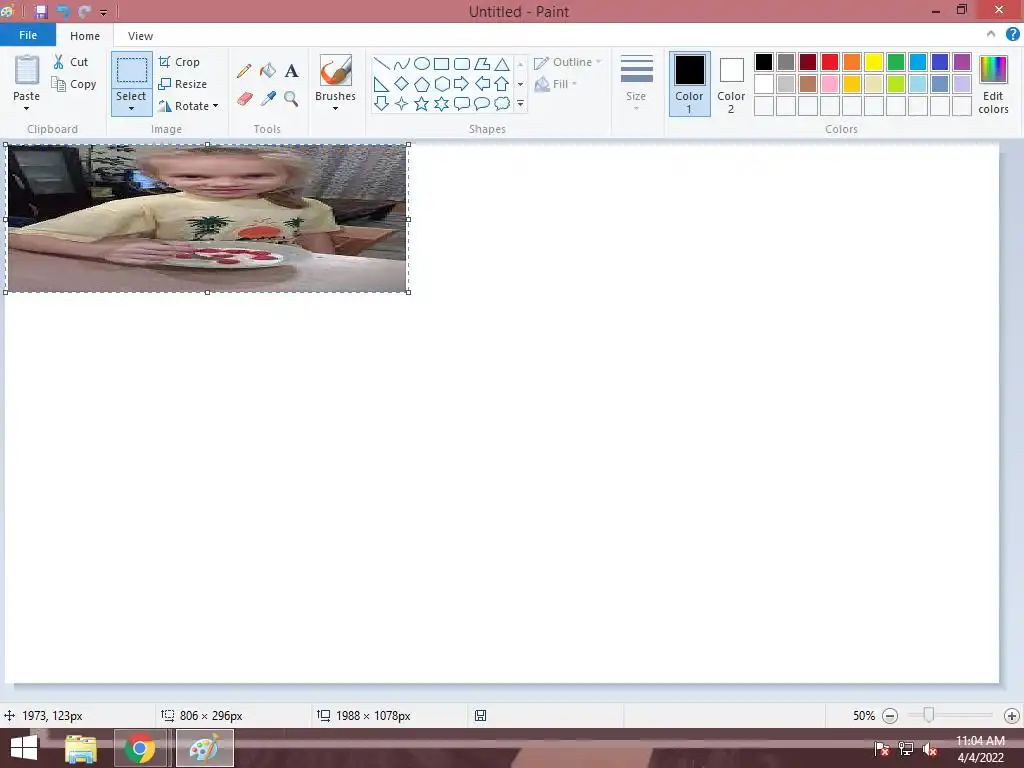This screenshot has width=1024, height=768.
Task: Choose the Line shape
Action: (381, 63)
